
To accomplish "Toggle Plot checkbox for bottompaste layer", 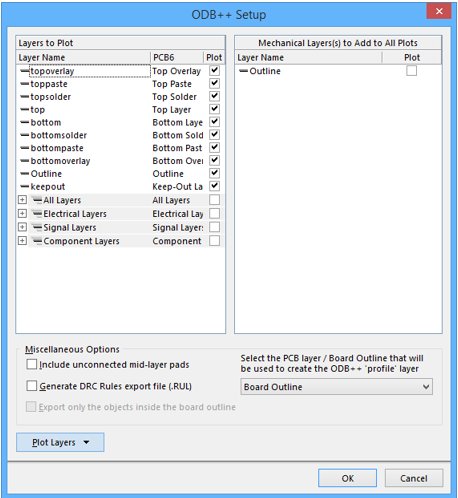I will point(214,148).
